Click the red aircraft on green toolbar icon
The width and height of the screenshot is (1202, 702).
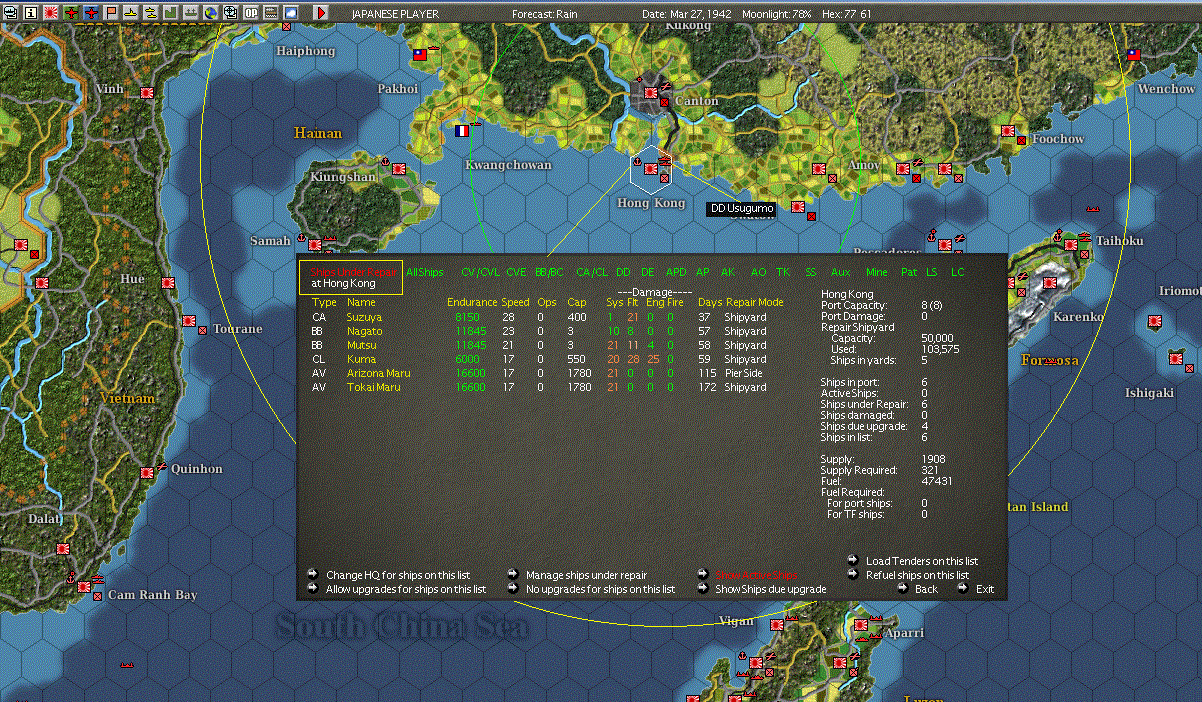point(71,13)
